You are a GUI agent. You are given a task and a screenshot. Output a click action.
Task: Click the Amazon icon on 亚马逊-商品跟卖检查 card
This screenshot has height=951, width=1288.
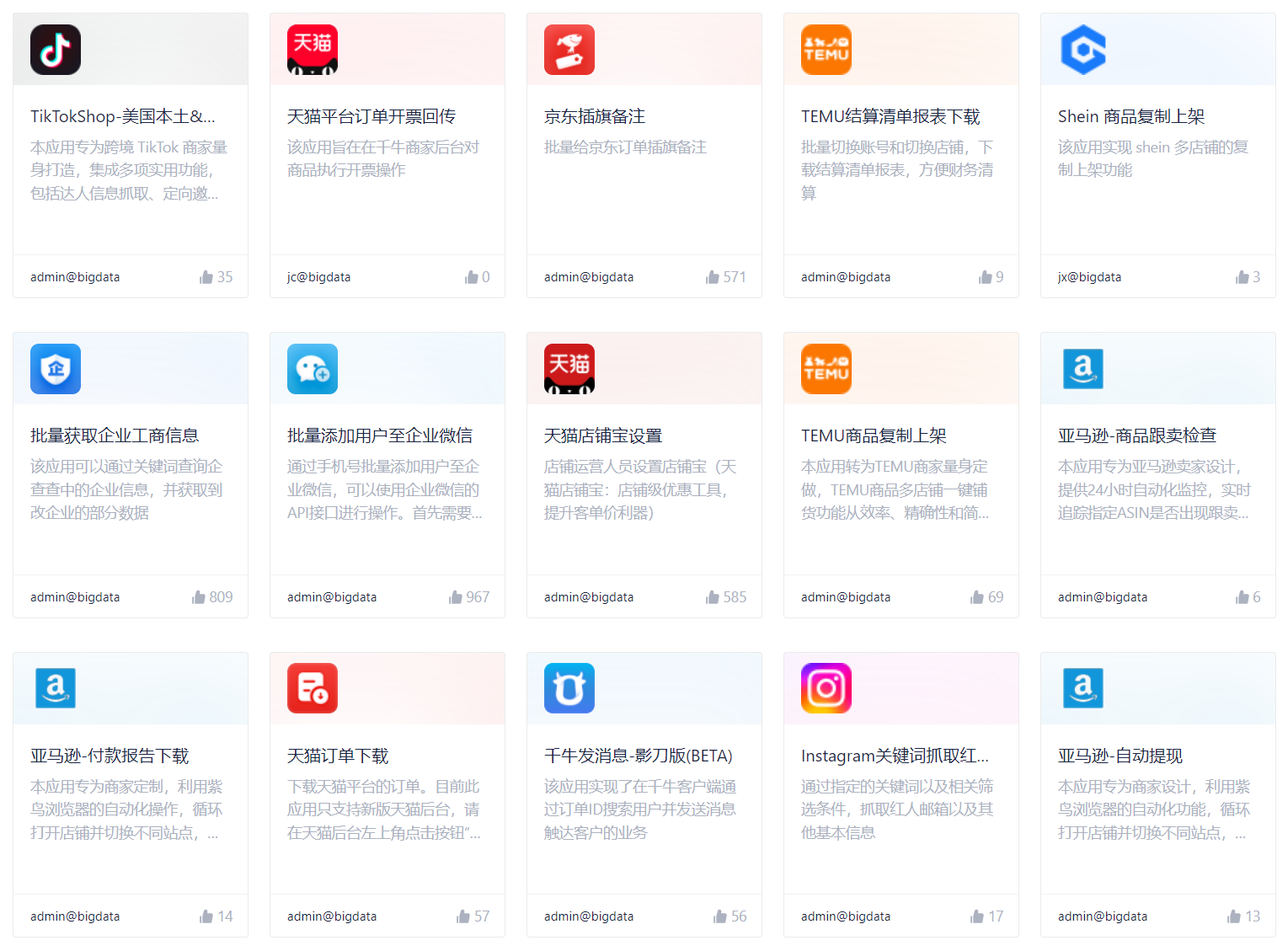[x=1083, y=369]
